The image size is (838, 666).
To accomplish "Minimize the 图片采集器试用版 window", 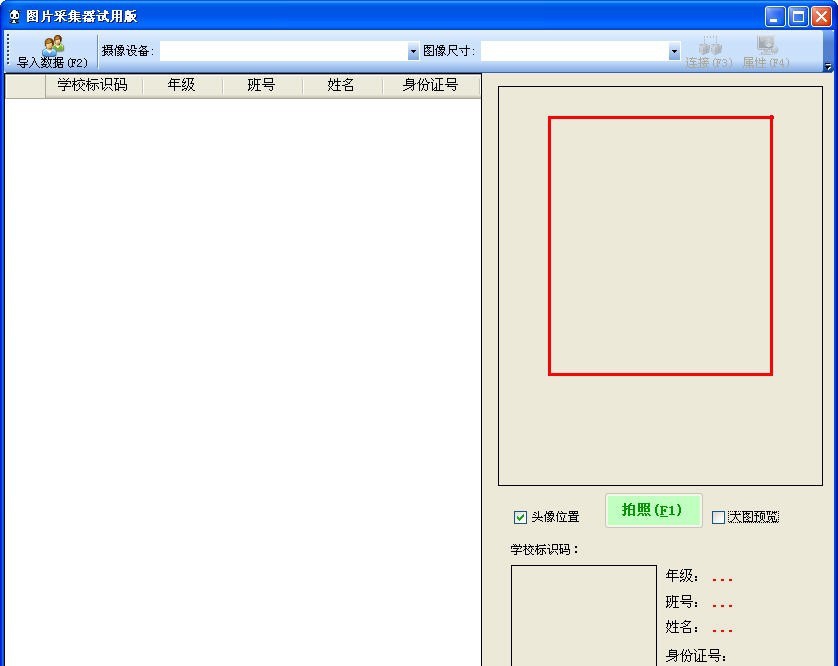I will click(774, 17).
